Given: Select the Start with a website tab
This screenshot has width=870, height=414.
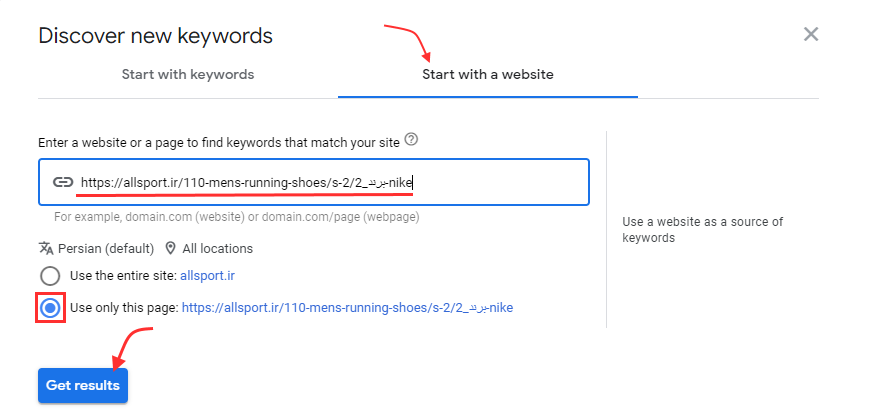Looking at the screenshot, I should (487, 74).
